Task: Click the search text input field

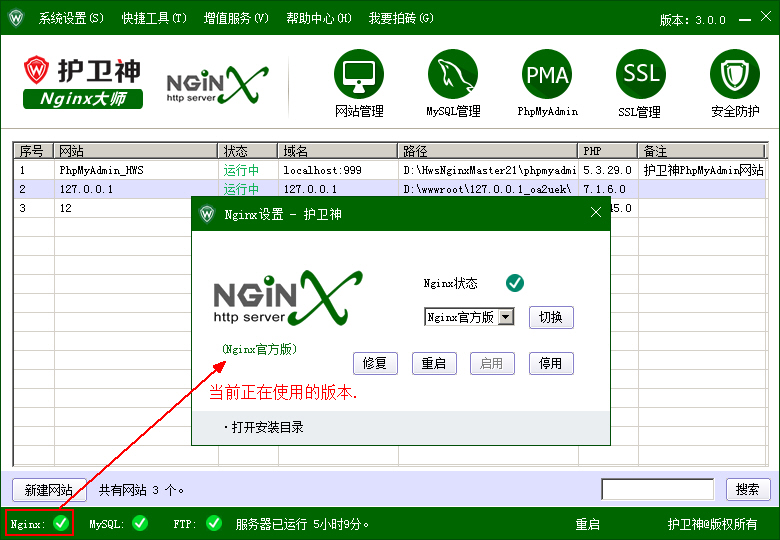Action: (x=657, y=489)
